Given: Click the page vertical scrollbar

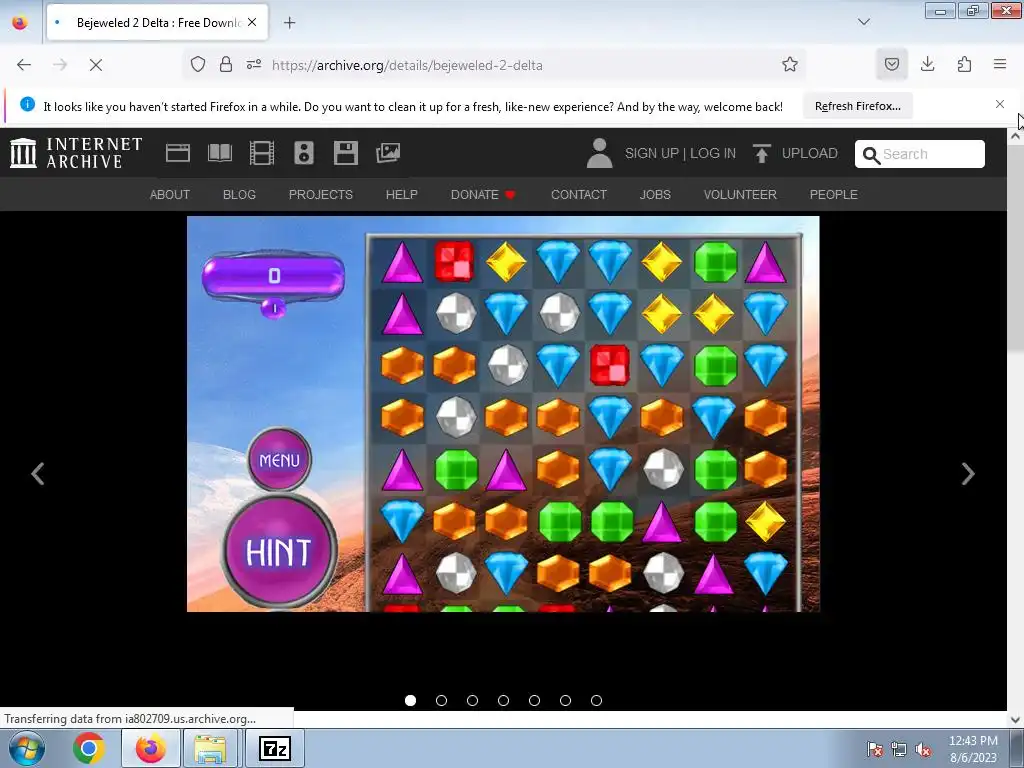Looking at the screenshot, I should pos(1015,428).
